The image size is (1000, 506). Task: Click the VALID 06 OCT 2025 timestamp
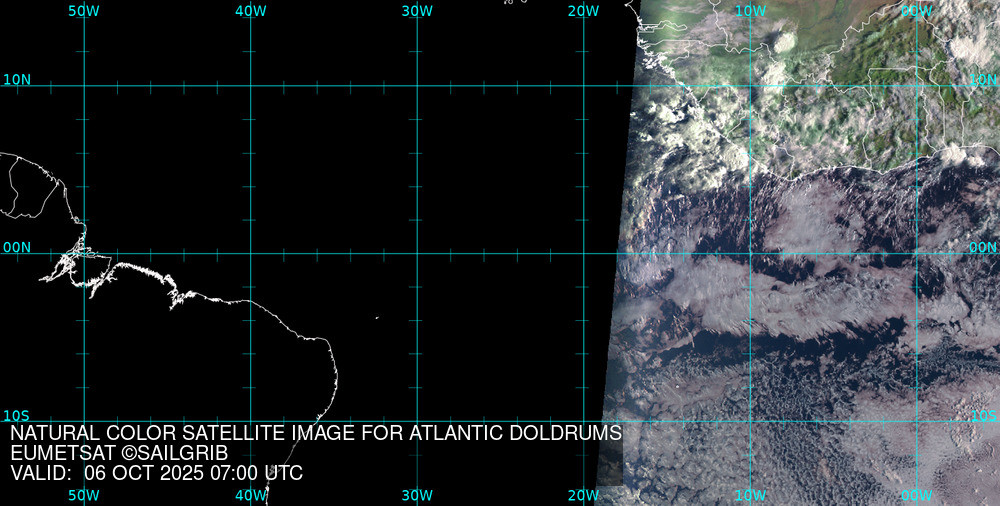click(x=156, y=473)
